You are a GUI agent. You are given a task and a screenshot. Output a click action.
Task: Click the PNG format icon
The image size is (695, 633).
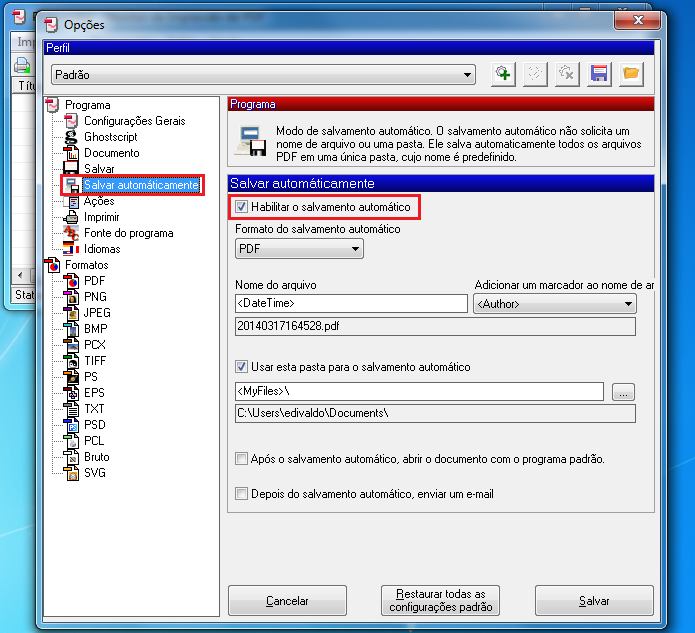[x=71, y=297]
